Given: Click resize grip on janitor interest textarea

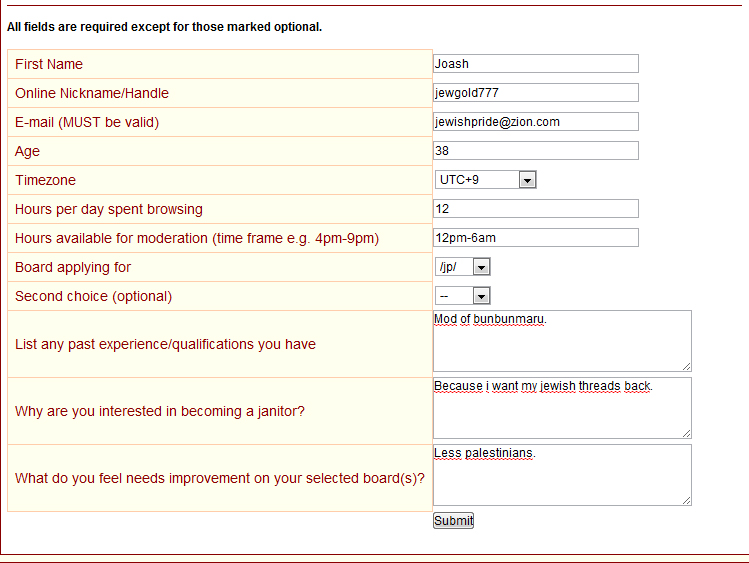Looking at the screenshot, I should tap(686, 434).
